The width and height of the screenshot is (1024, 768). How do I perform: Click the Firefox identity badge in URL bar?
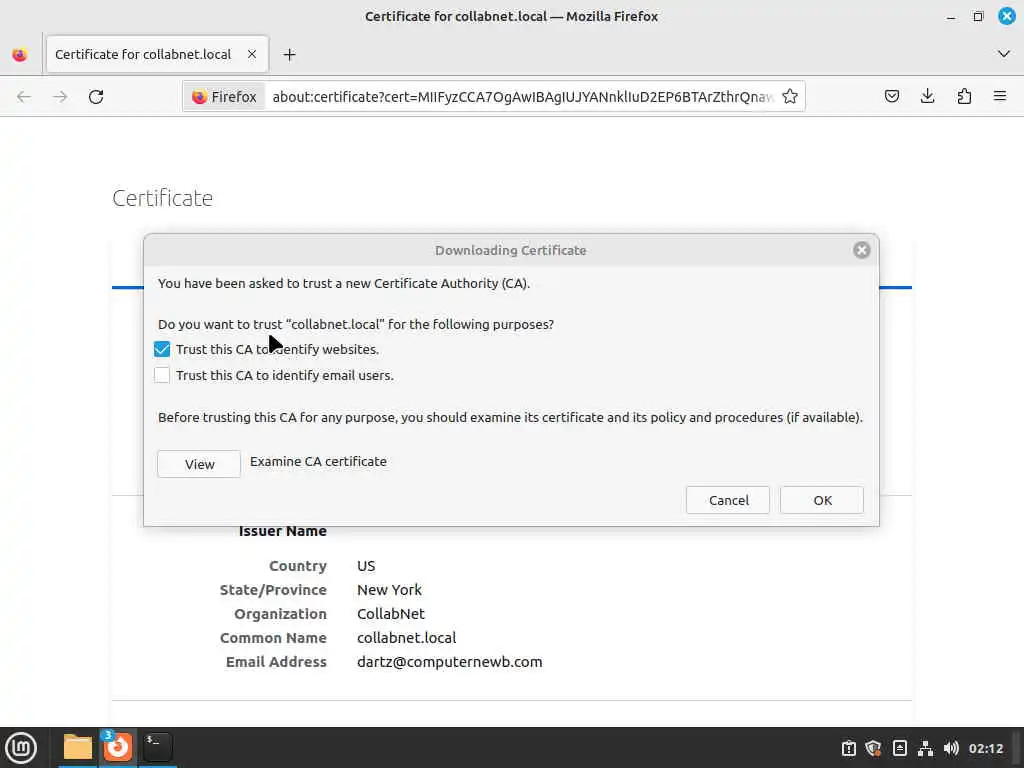pyautogui.click(x=224, y=97)
